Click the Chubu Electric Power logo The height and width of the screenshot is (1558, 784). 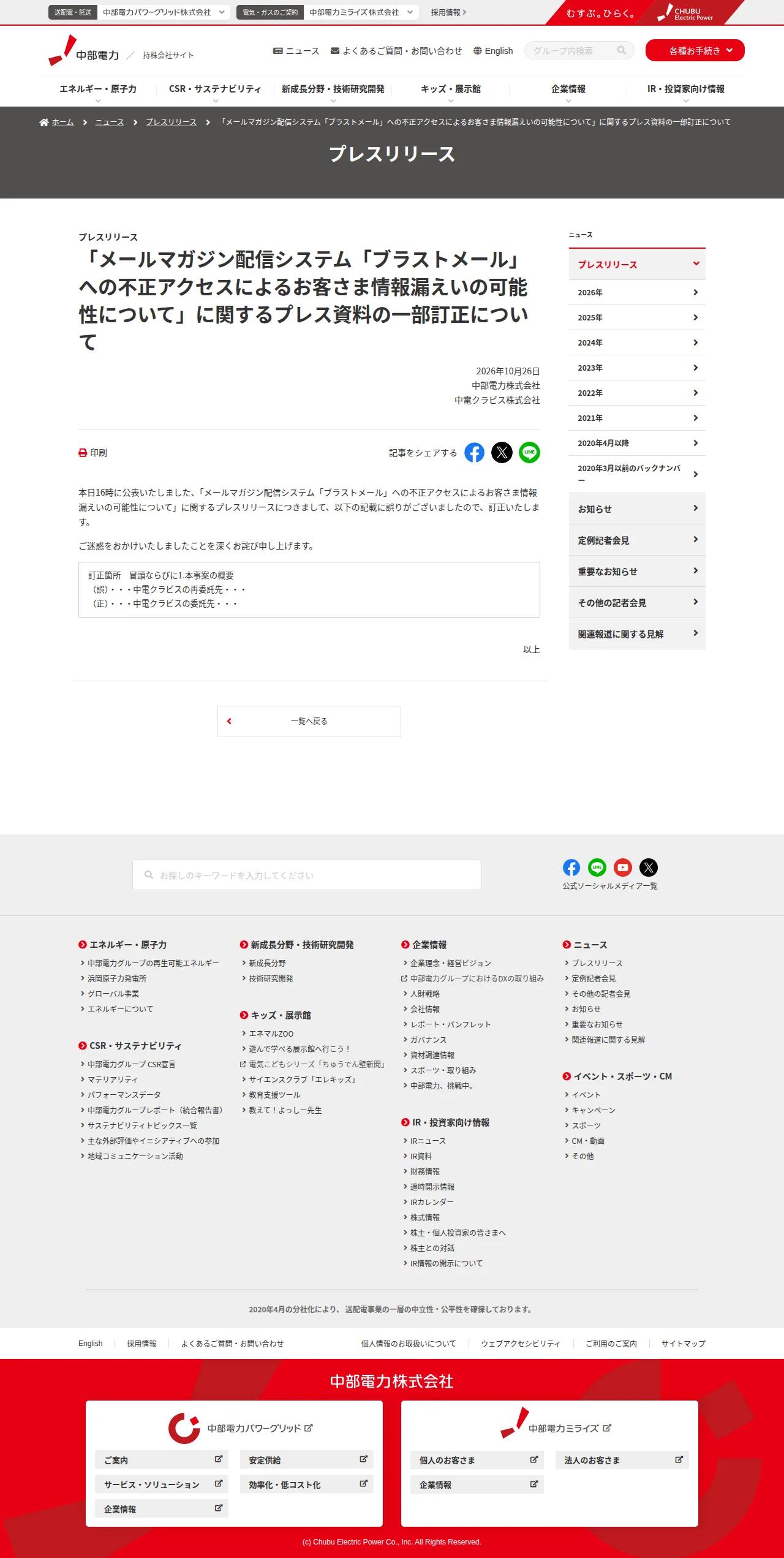(x=84, y=51)
